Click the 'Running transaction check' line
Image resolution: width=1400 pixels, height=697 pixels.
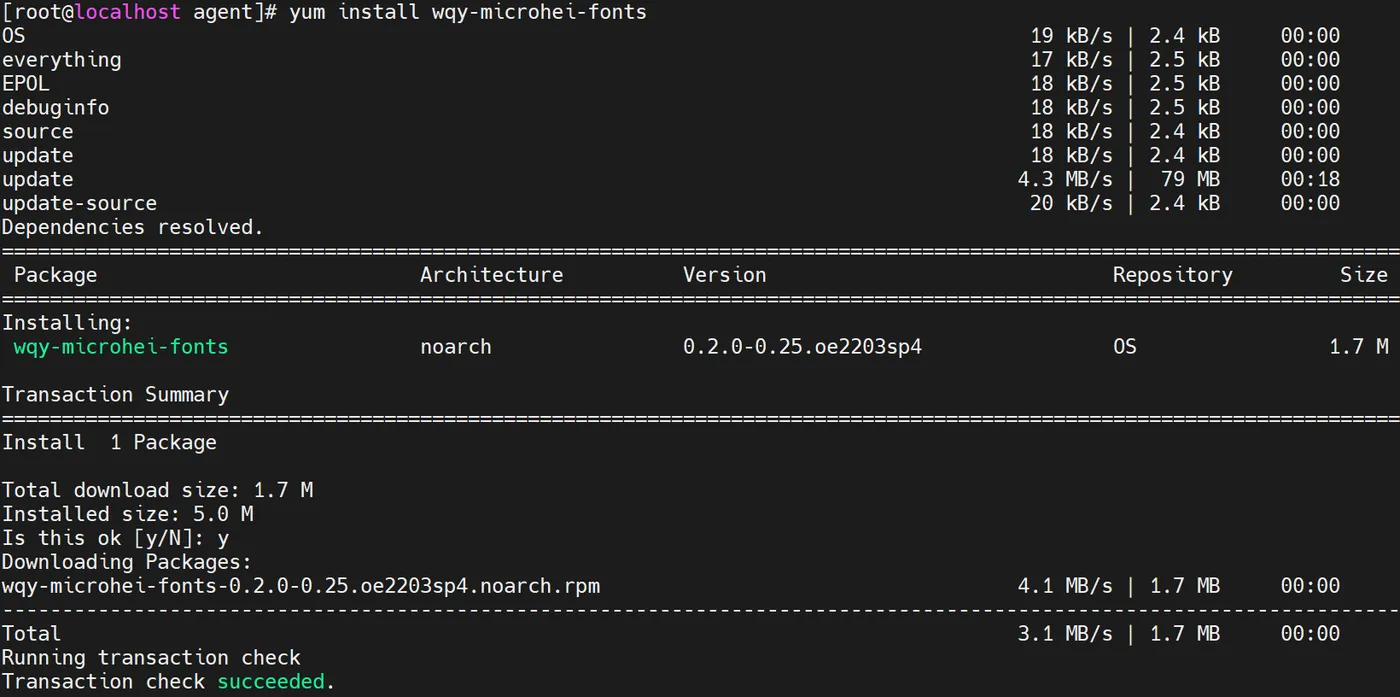click(x=151, y=658)
